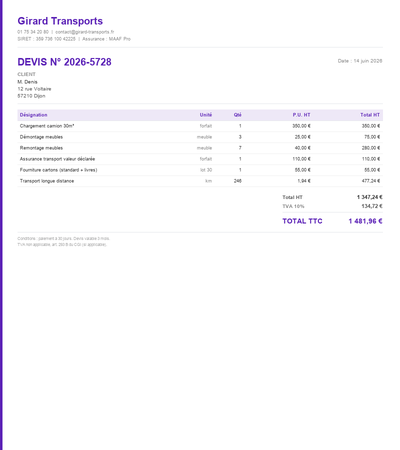Click the quantity 246 cell
The image size is (400, 450).
(238, 181)
